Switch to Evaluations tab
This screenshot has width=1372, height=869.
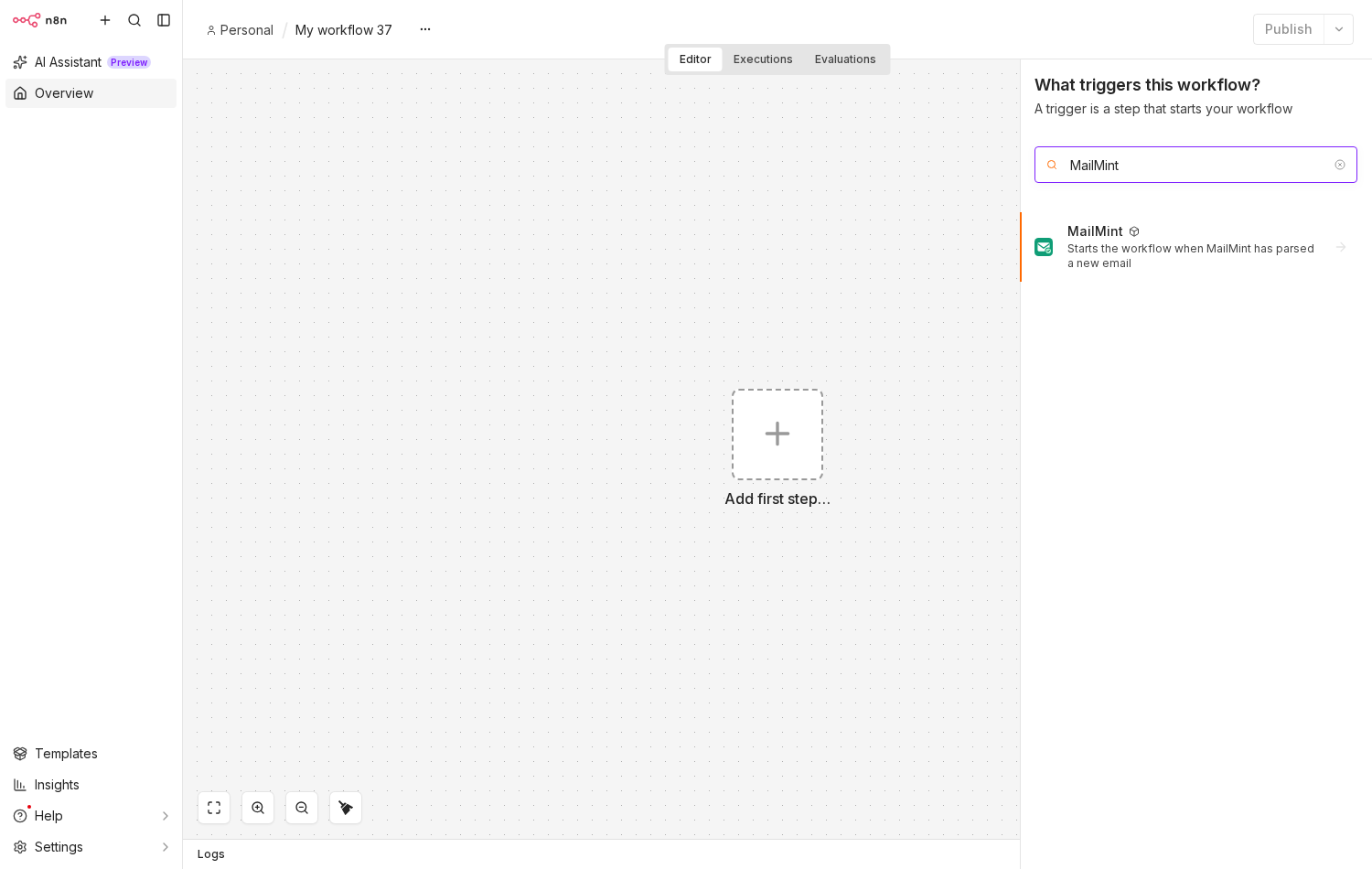click(x=845, y=59)
